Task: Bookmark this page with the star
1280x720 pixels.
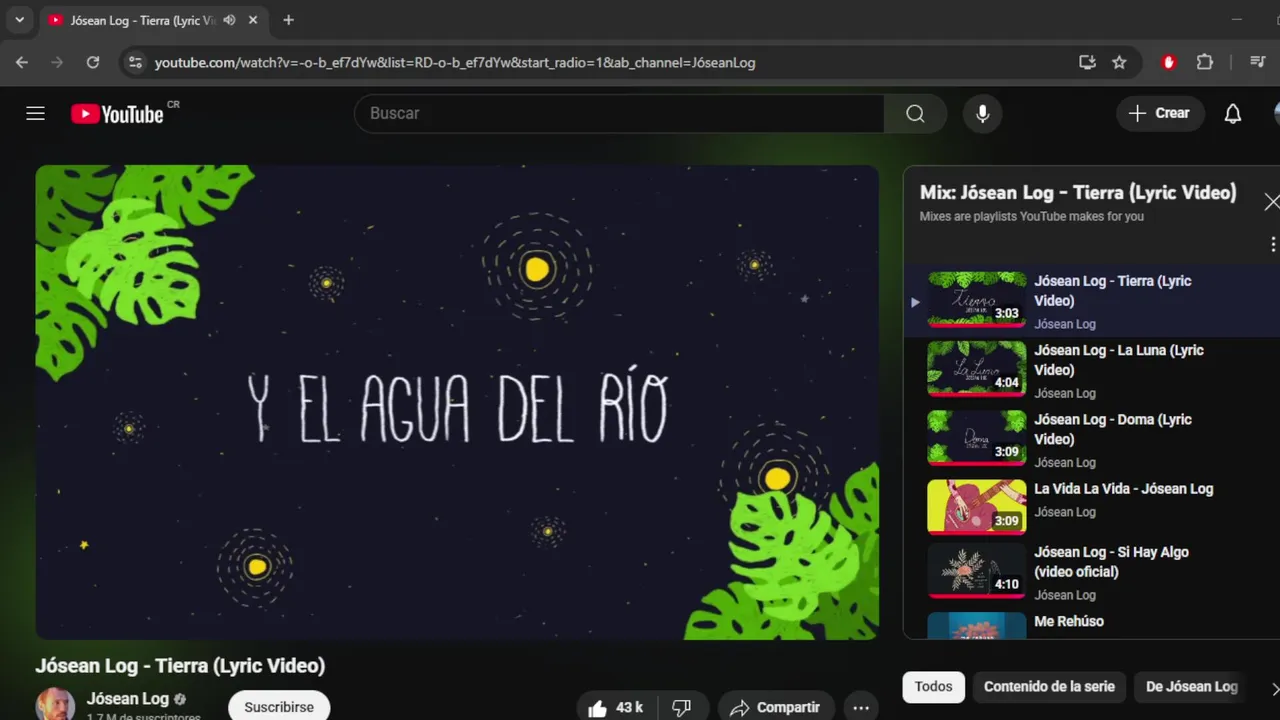Action: click(x=1119, y=62)
